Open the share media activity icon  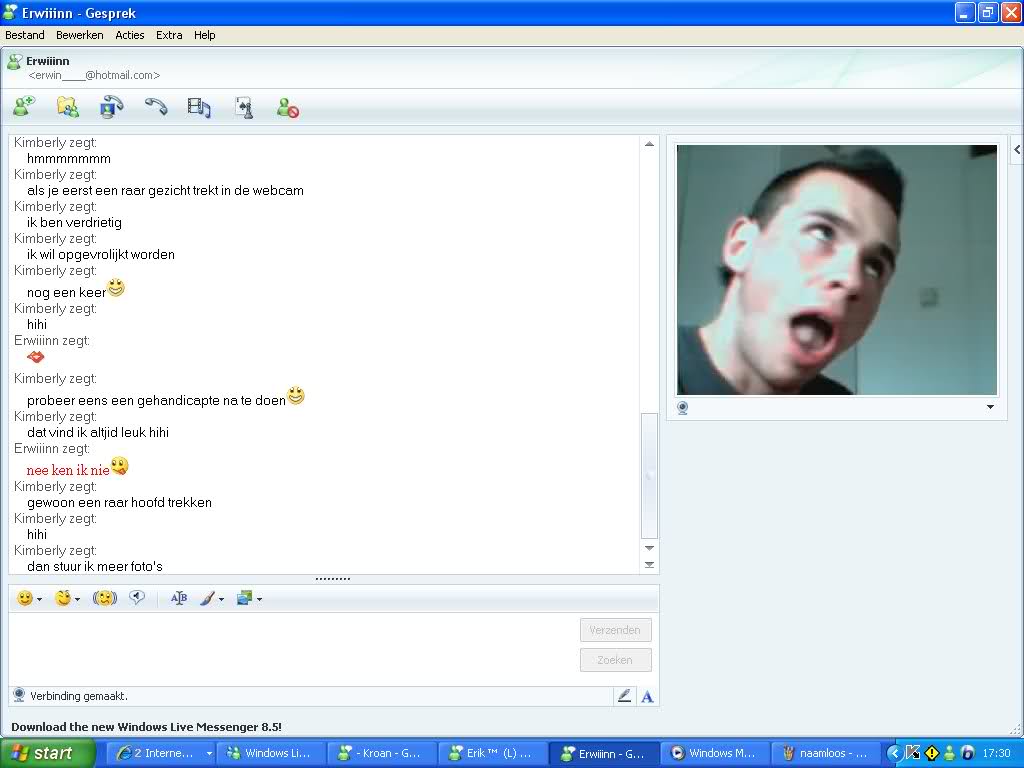point(199,107)
